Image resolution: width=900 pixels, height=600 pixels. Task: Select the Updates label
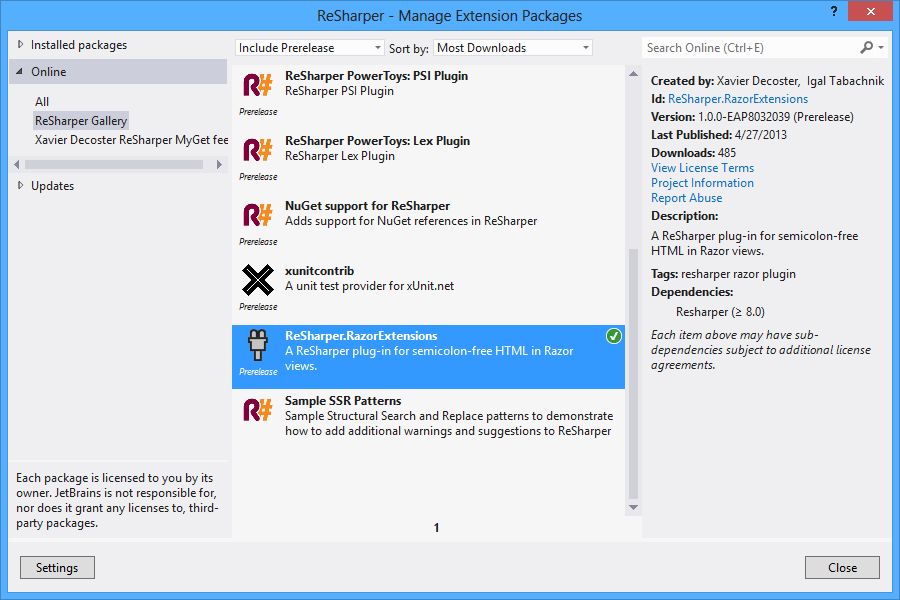click(x=52, y=185)
